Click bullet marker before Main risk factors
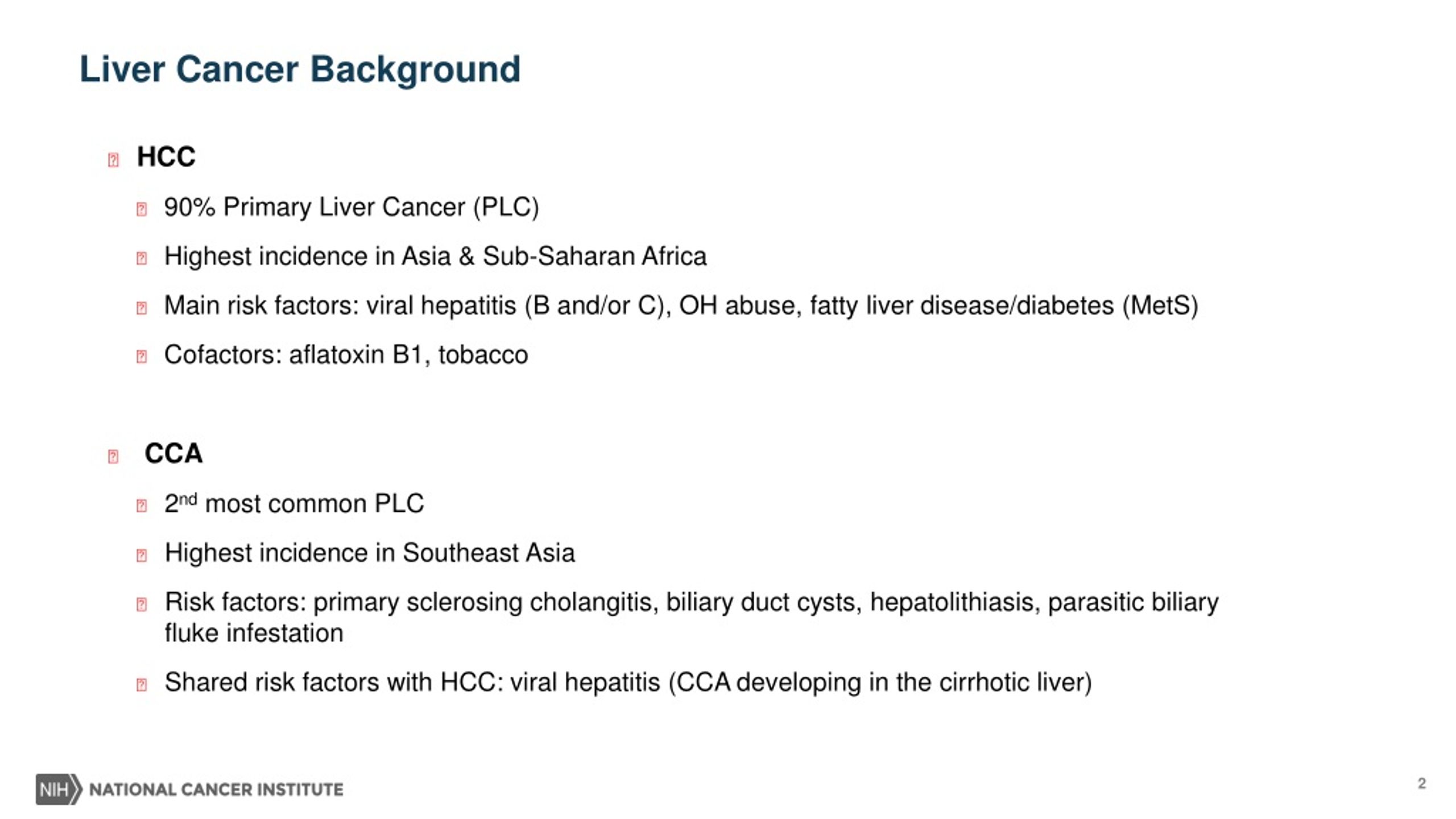 pyautogui.click(x=142, y=308)
